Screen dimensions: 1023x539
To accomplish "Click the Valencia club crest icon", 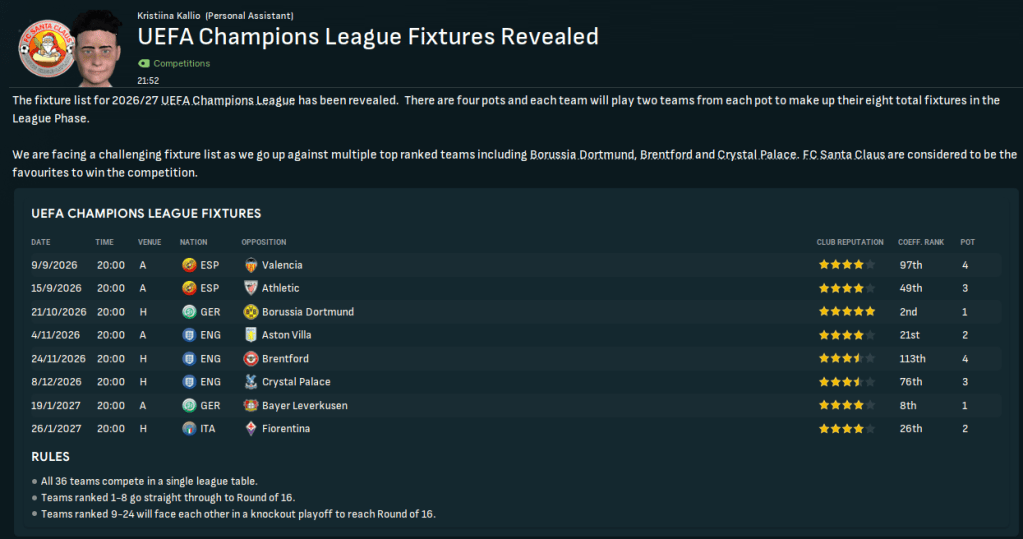I will click(x=251, y=265).
